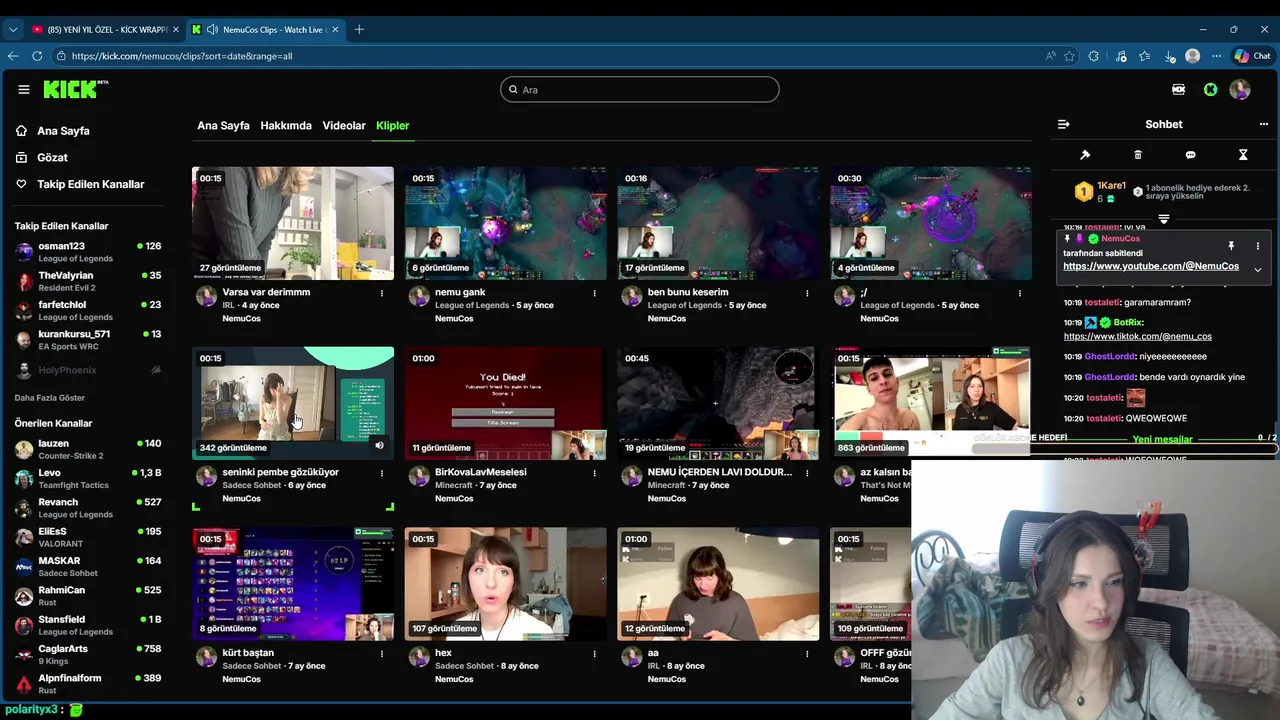Reload the page in browser
The image size is (1280, 720).
[x=37, y=56]
